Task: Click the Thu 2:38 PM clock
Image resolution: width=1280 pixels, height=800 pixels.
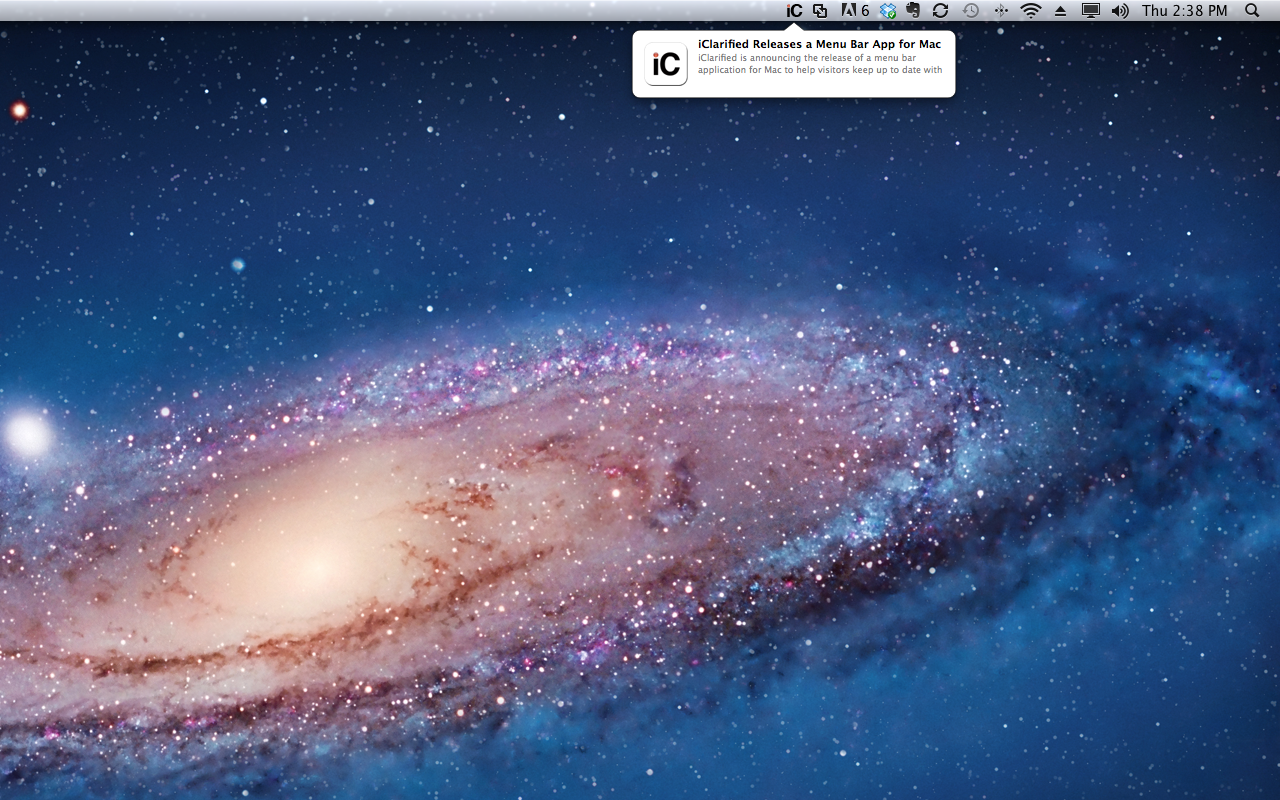Action: (1184, 11)
